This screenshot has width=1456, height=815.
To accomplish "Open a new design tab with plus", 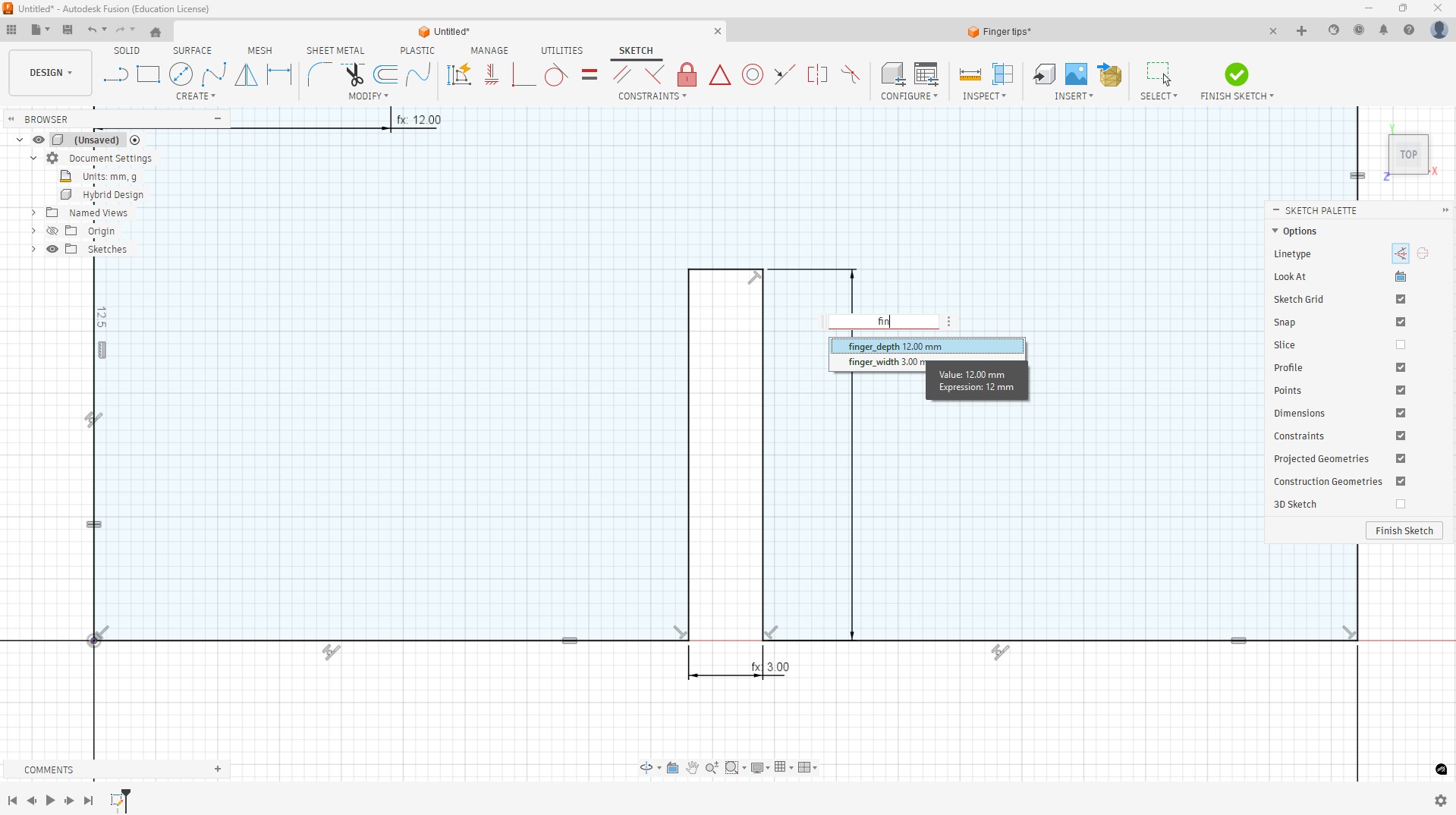I will [1301, 31].
